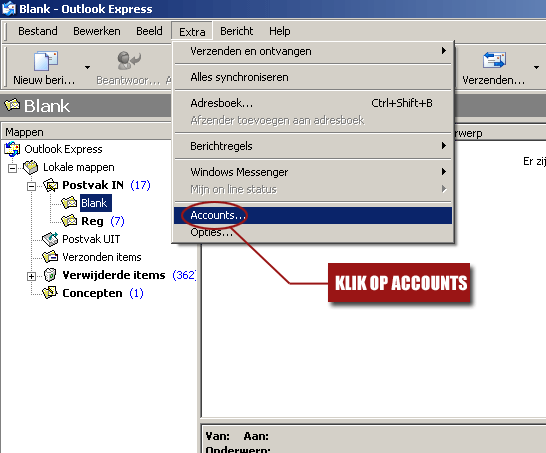This screenshot has height=453, width=546.
Task: Open the Verwijderde items trash icon
Action: 50,275
